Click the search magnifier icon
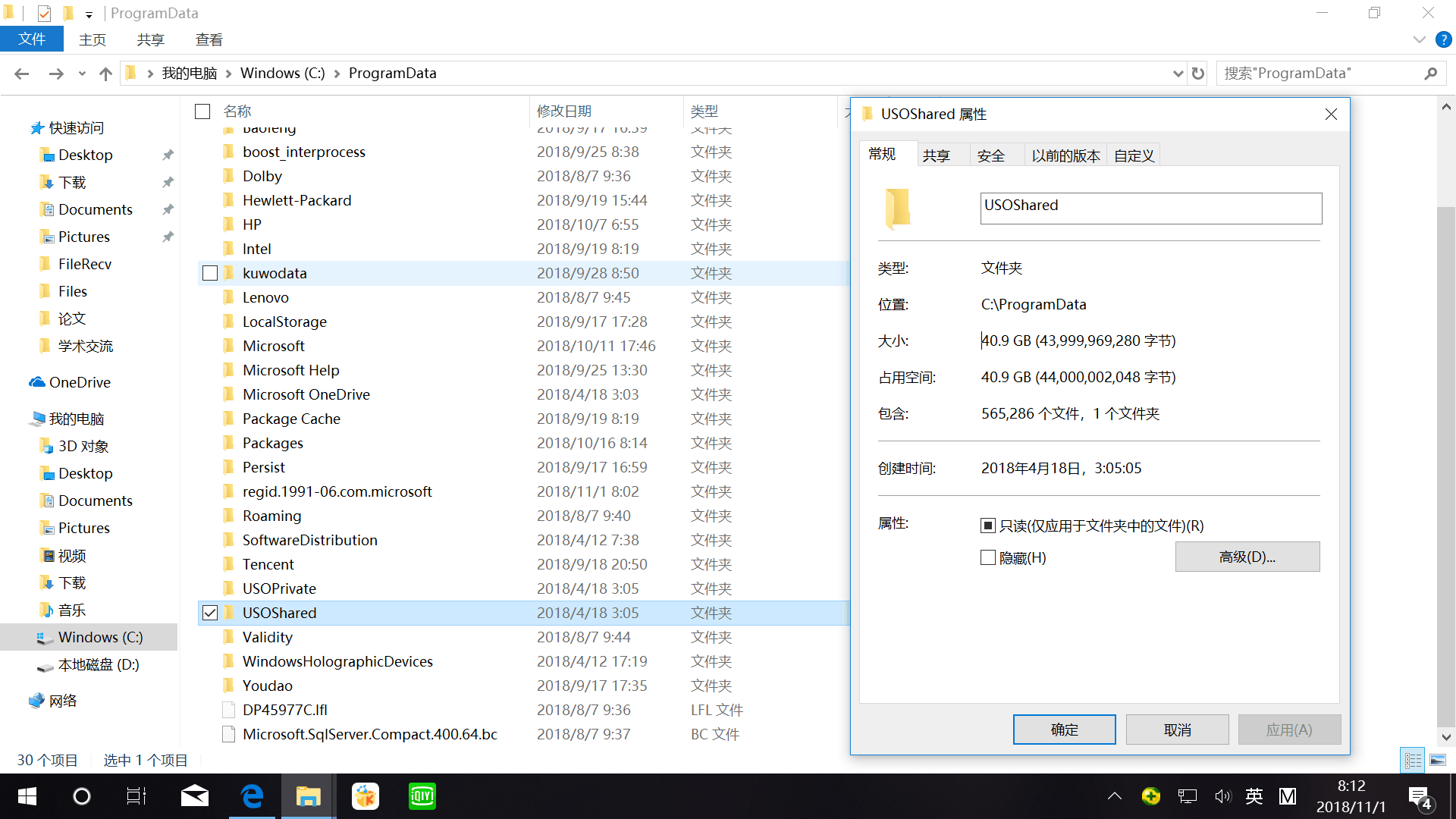Image resolution: width=1456 pixels, height=819 pixels. (x=1430, y=74)
